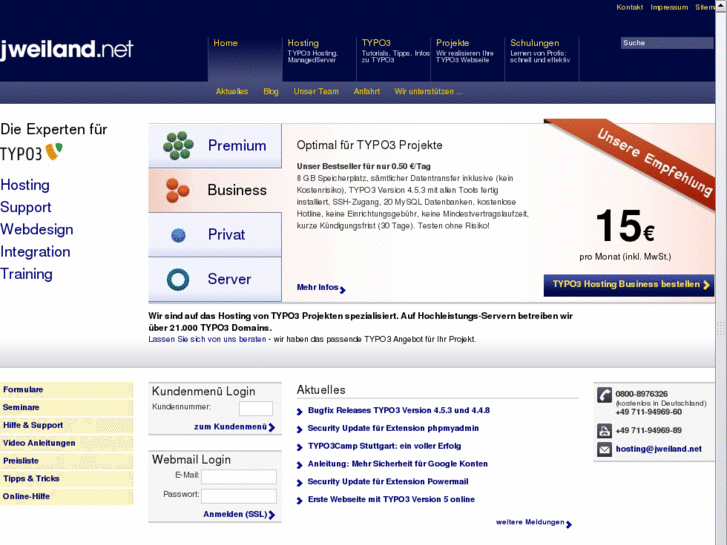Click arrow beside Anmelden (SSL)
Viewport: 727px width, 545px height.
pos(272,515)
